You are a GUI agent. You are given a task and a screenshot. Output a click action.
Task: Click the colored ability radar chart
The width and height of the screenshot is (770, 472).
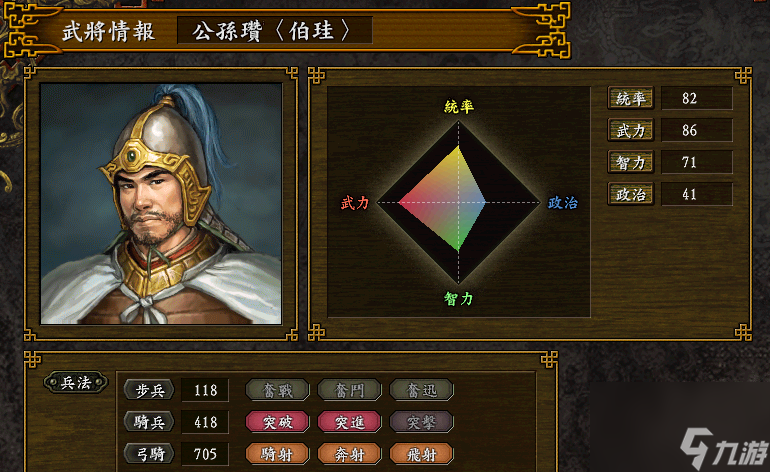click(458, 202)
